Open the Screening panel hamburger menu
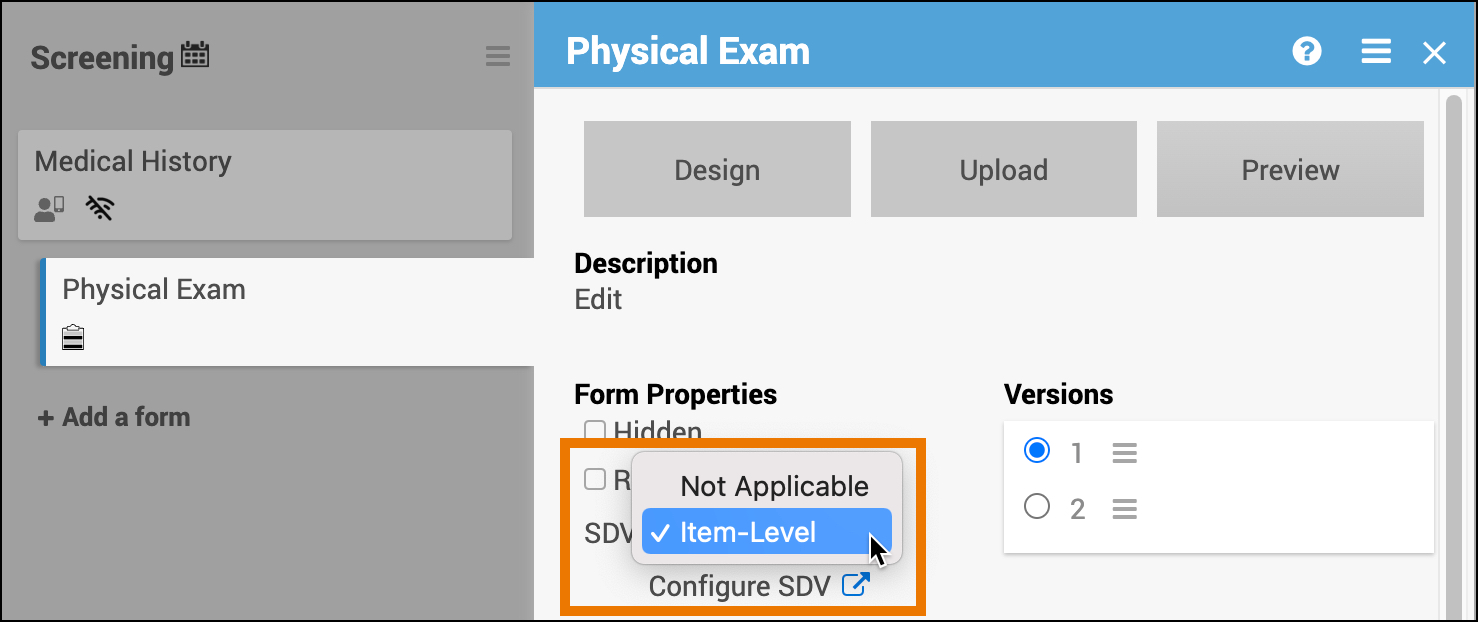The width and height of the screenshot is (1478, 622). tap(498, 56)
